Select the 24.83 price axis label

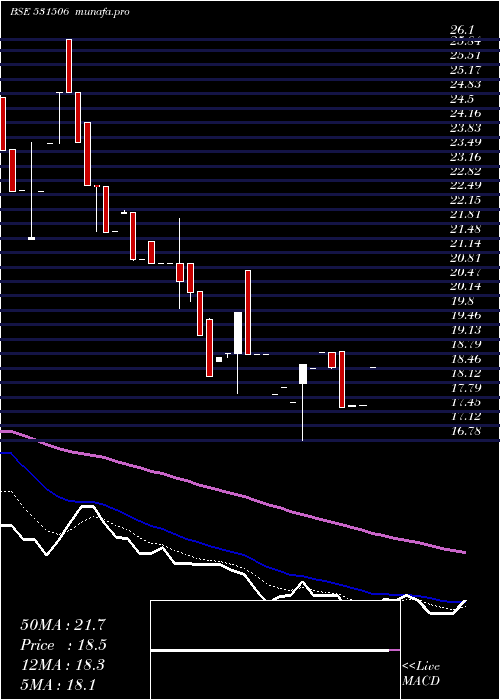click(x=466, y=84)
